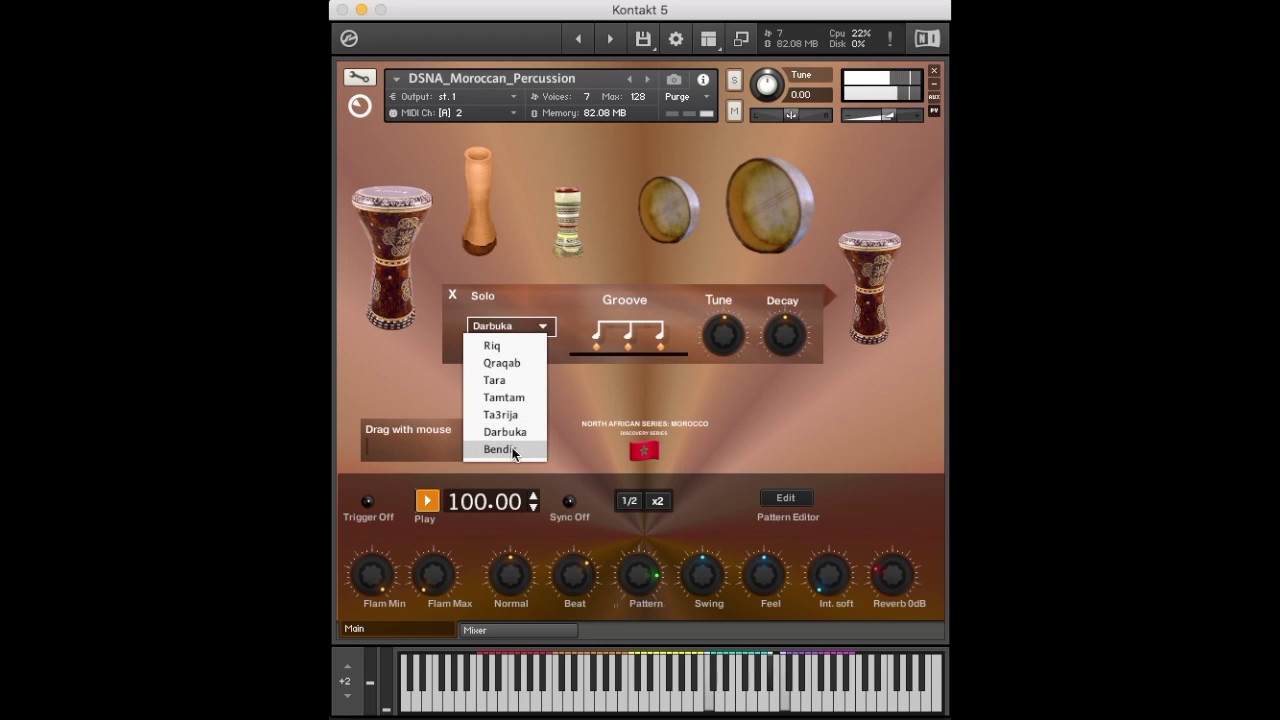This screenshot has width=1280, height=720.
Task: Click the Kontakt logo in the header
Action: [x=349, y=38]
